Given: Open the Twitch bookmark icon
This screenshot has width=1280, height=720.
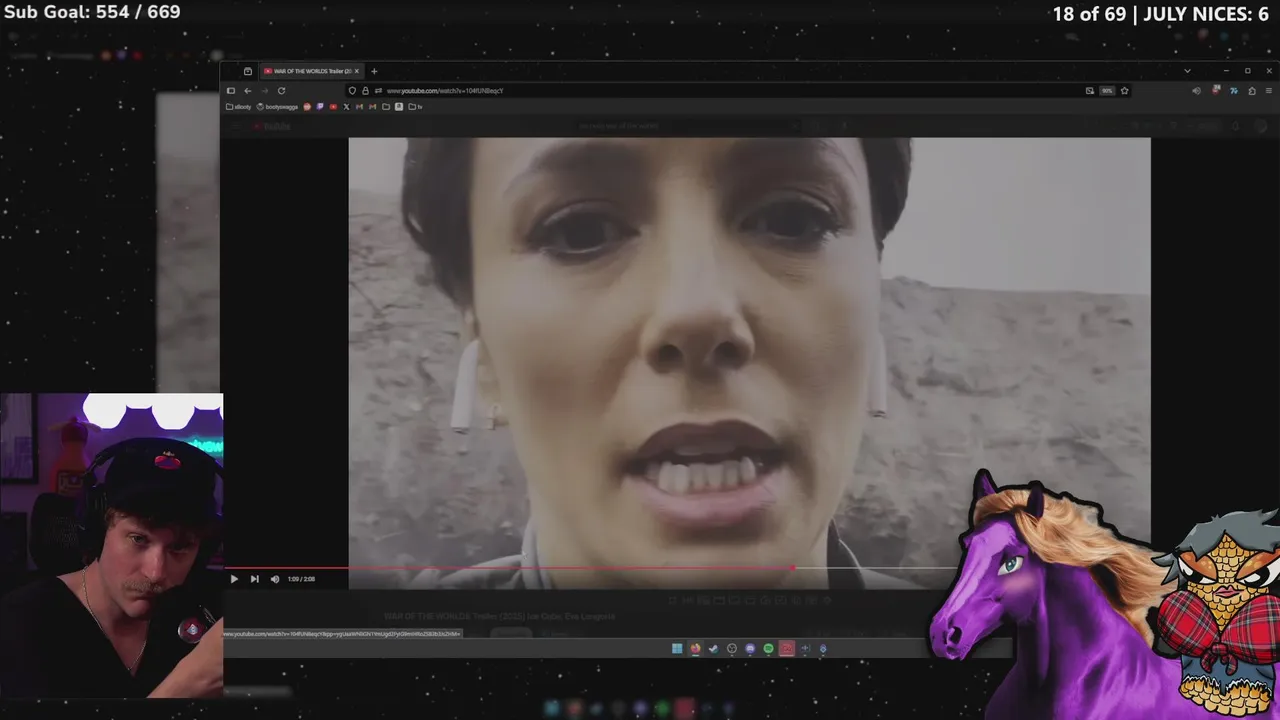Looking at the screenshot, I should 320,107.
